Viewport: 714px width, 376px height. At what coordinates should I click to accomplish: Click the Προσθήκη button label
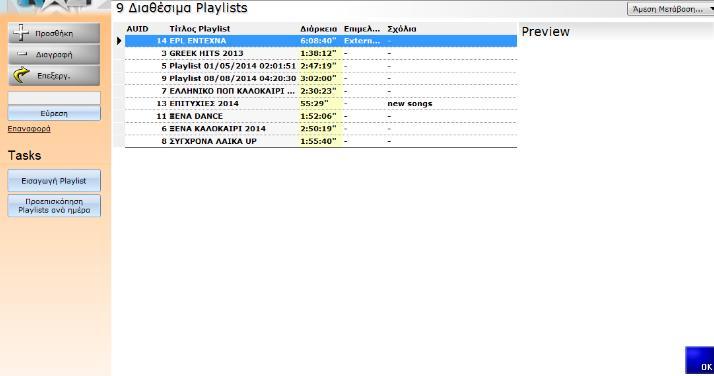coord(54,34)
